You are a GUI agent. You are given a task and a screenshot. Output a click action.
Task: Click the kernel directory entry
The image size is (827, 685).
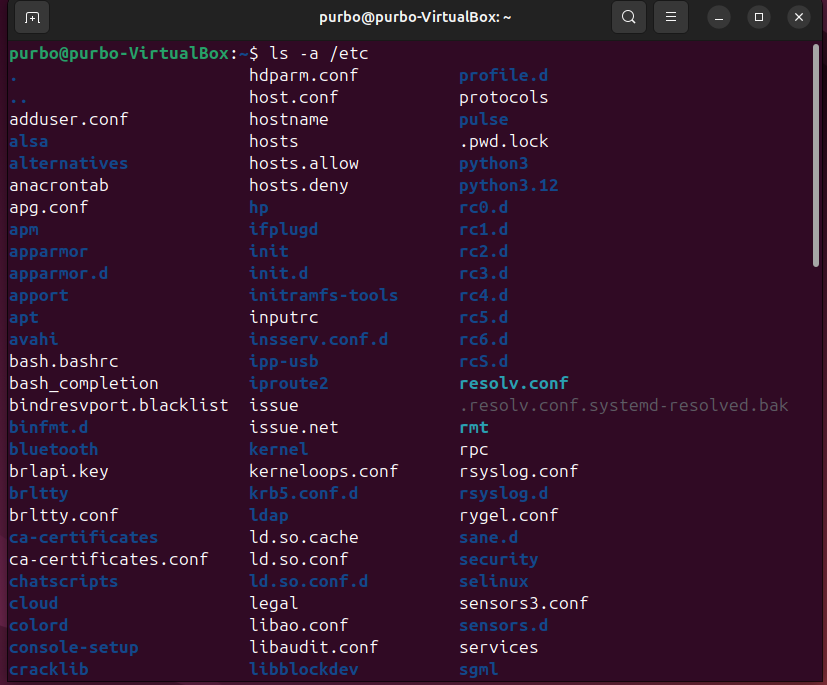click(278, 449)
